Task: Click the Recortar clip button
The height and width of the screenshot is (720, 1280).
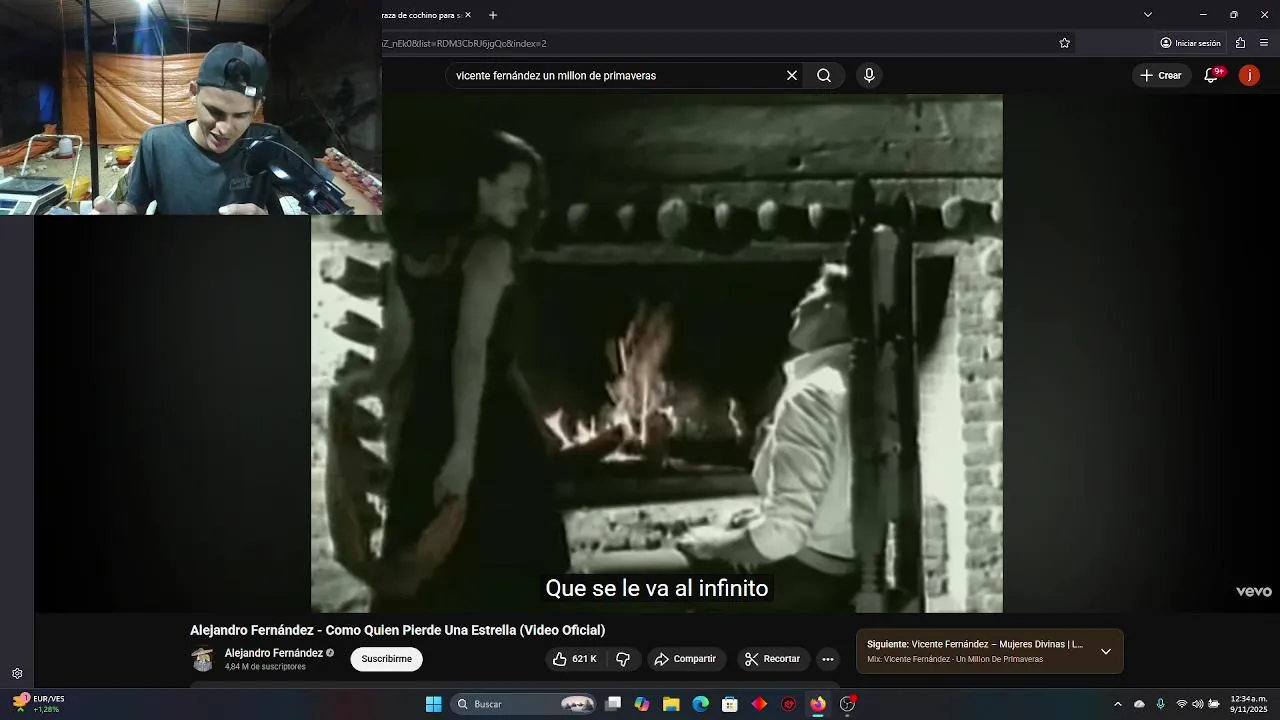Action: tap(772, 659)
